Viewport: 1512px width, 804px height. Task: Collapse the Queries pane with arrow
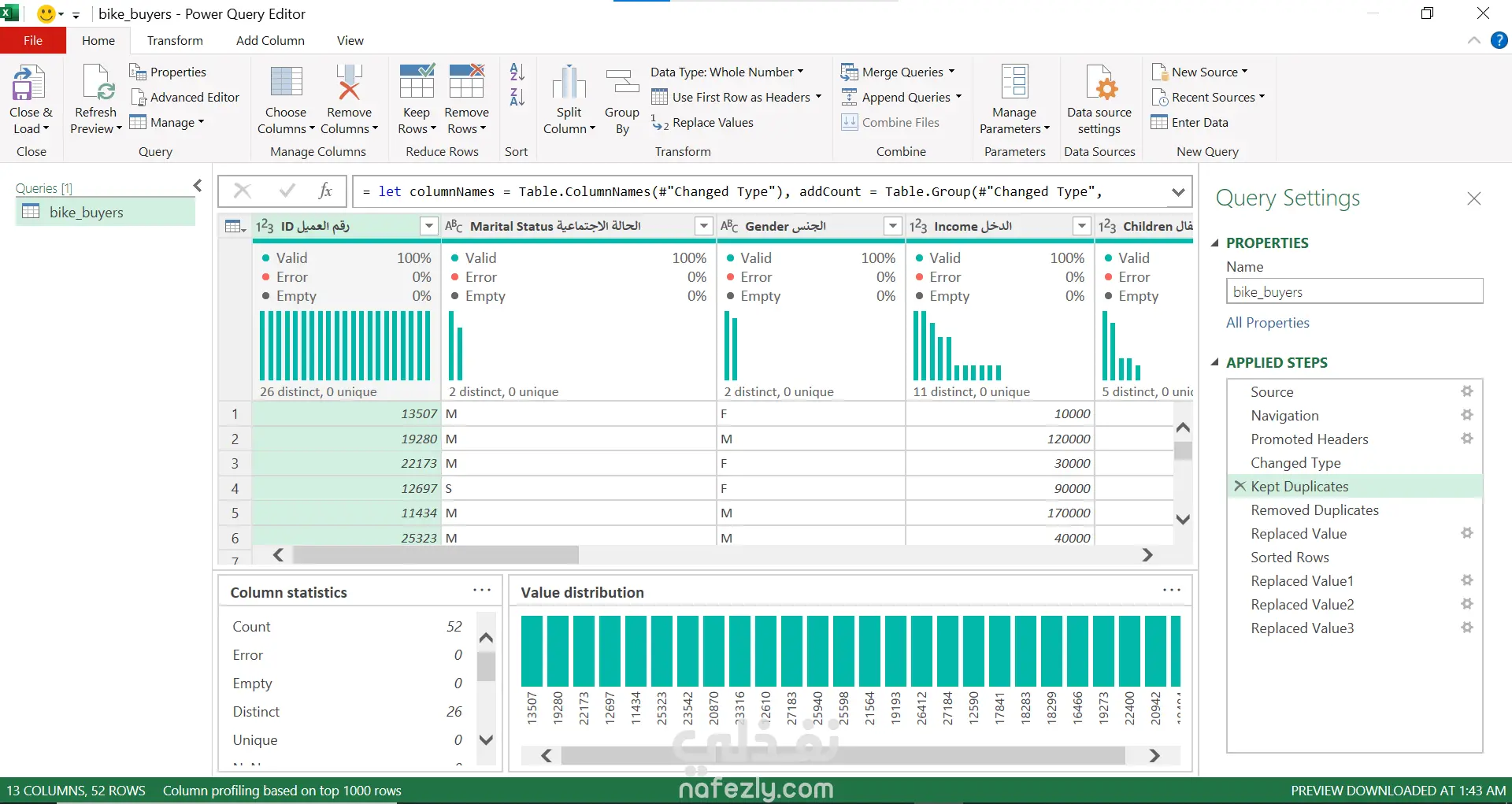click(x=198, y=186)
